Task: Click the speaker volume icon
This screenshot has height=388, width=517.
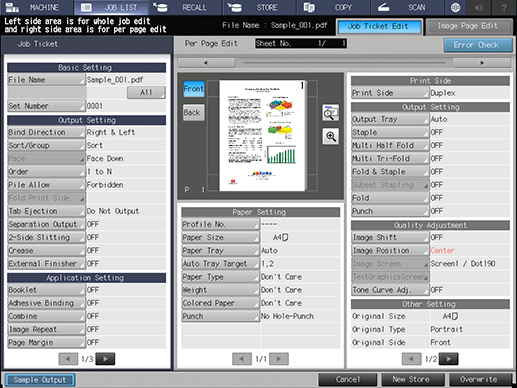Action: (479, 7)
